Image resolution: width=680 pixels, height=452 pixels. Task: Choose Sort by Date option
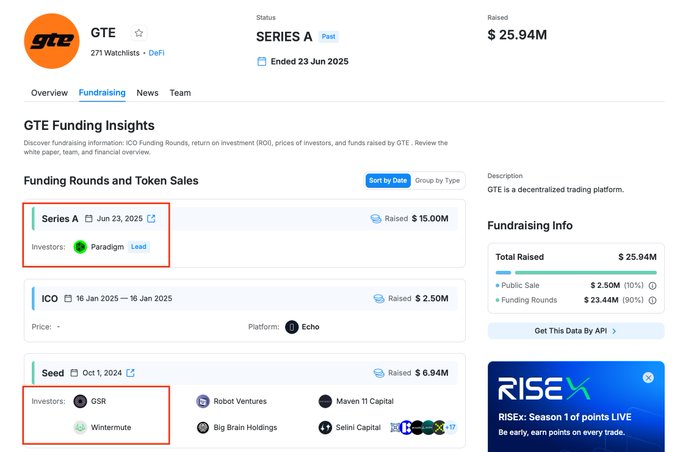[x=388, y=180]
